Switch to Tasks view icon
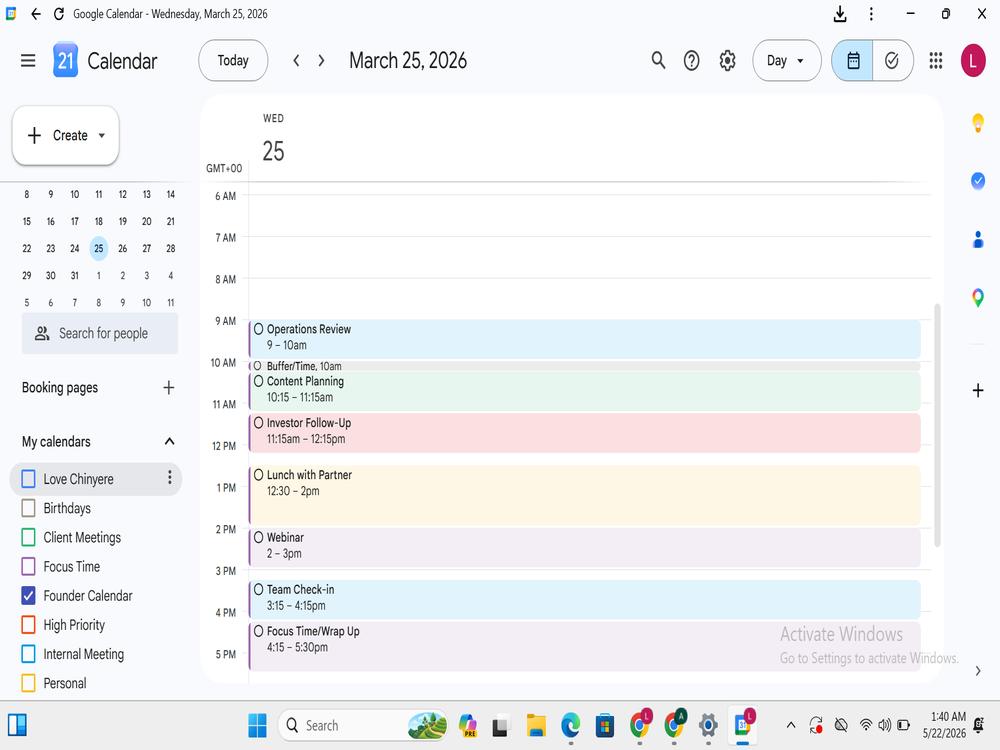Screen dimensions: 1000x750 (892, 61)
